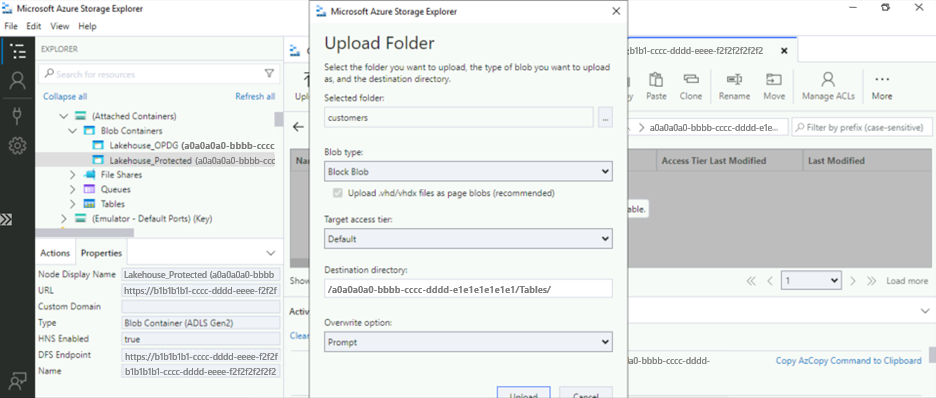Image resolution: width=936 pixels, height=398 pixels.
Task: Click the Refresh all link
Action: coord(255,96)
